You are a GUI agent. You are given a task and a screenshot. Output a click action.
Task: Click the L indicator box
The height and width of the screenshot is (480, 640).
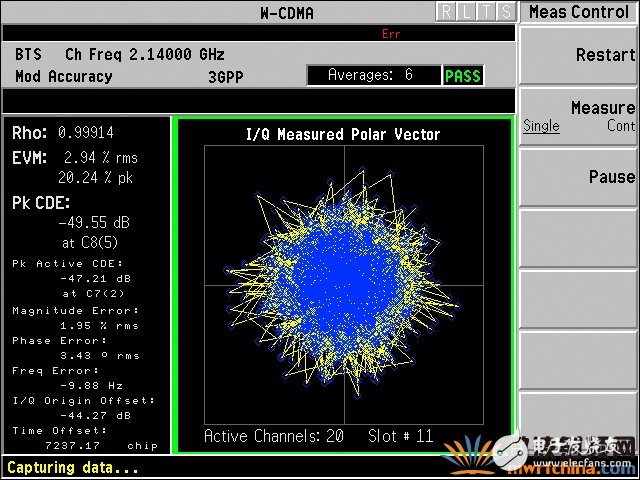(x=465, y=12)
